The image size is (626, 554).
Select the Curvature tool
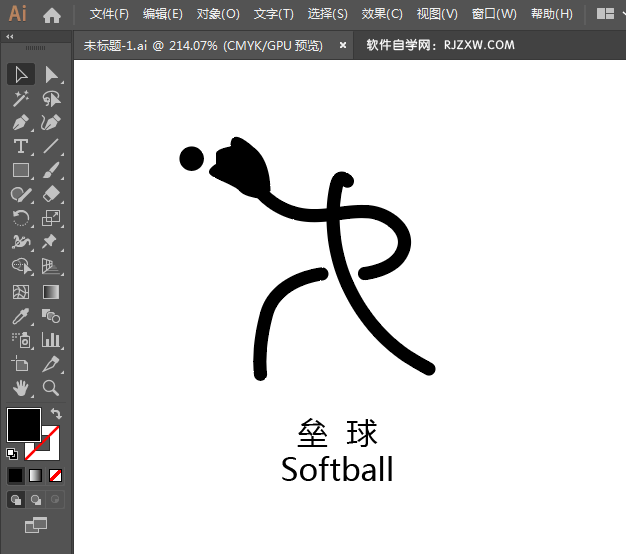[x=52, y=123]
